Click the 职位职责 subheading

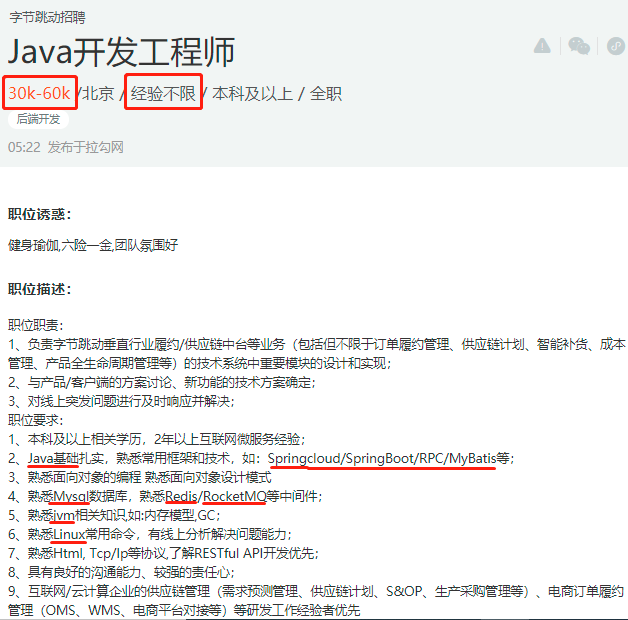pyautogui.click(x=35, y=325)
